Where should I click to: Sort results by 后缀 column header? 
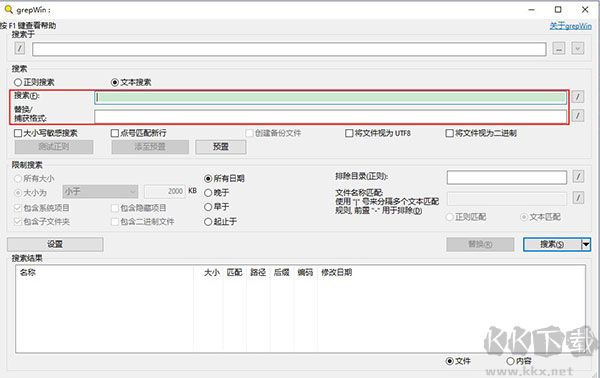coord(282,272)
